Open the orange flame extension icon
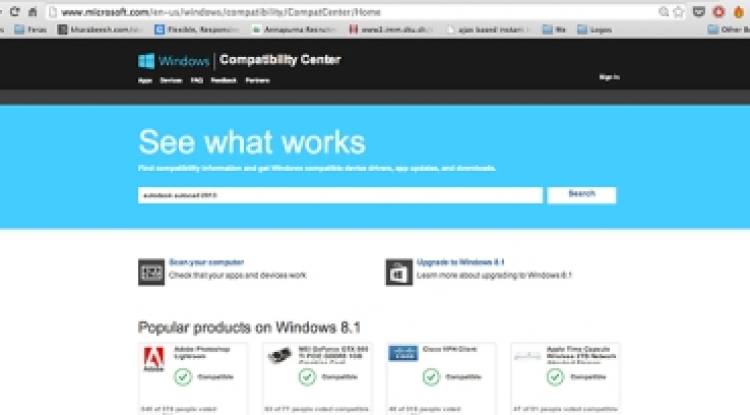Image resolution: width=750 pixels, height=415 pixels. [739, 11]
